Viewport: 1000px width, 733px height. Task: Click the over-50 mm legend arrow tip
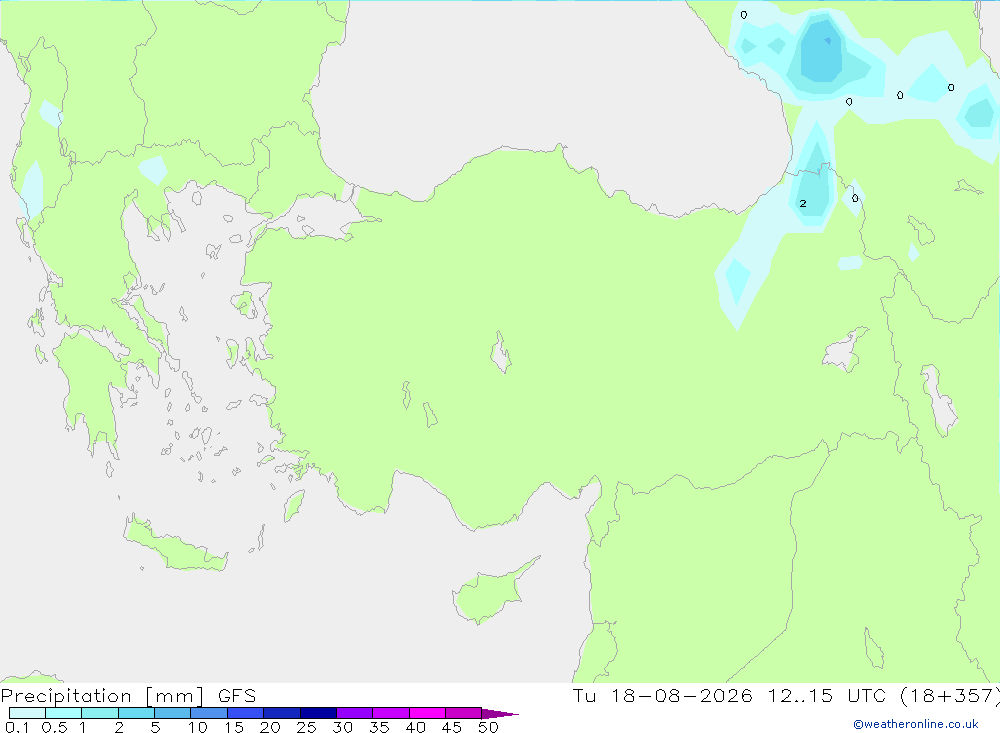(x=501, y=714)
